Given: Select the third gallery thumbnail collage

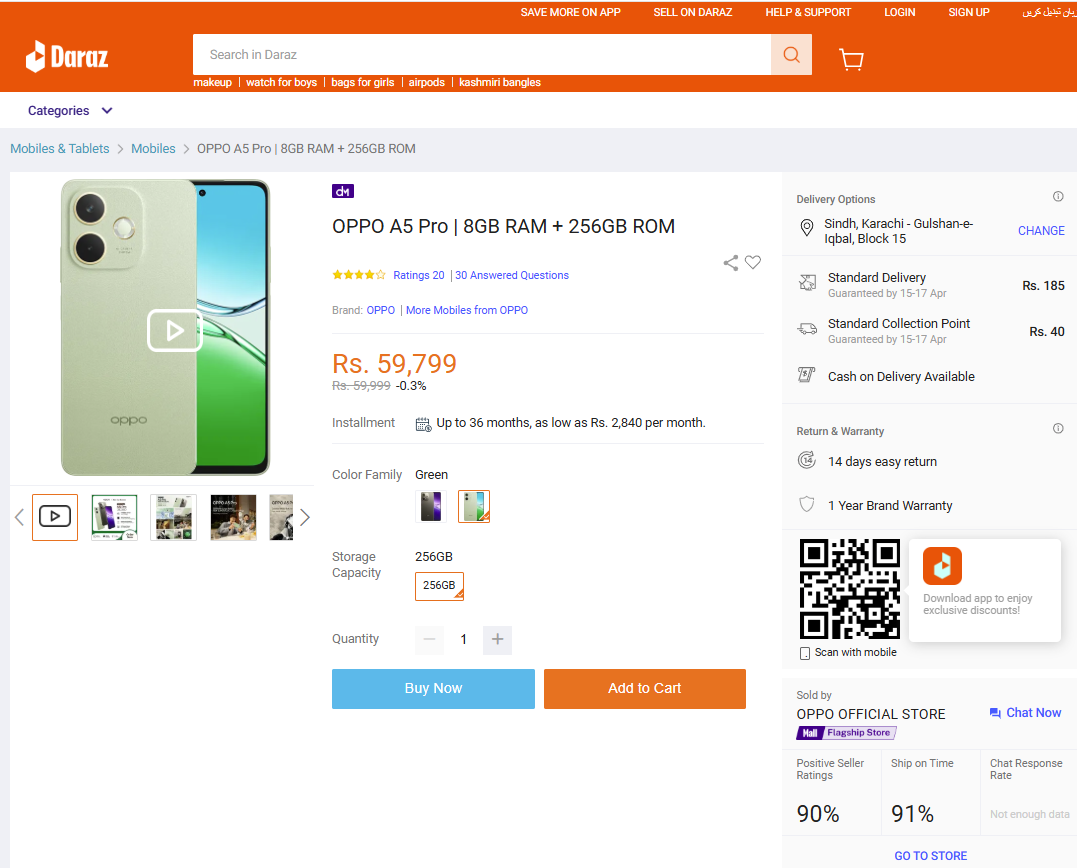Looking at the screenshot, I should [x=173, y=517].
